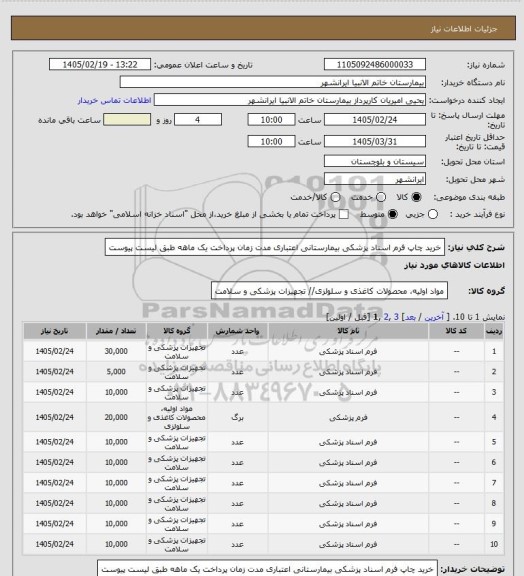Open اطلاعات تماس خریدار link
This screenshot has height=576, width=524.
pos(114,100)
